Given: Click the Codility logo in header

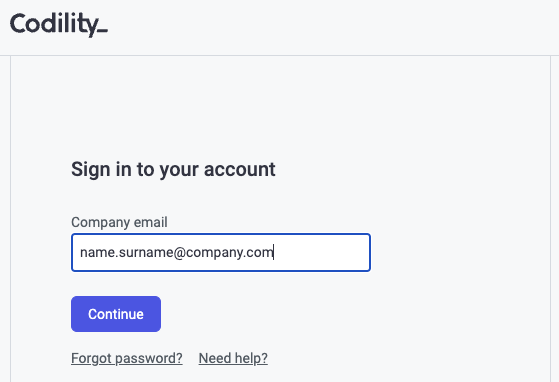Looking at the screenshot, I should (59, 25).
